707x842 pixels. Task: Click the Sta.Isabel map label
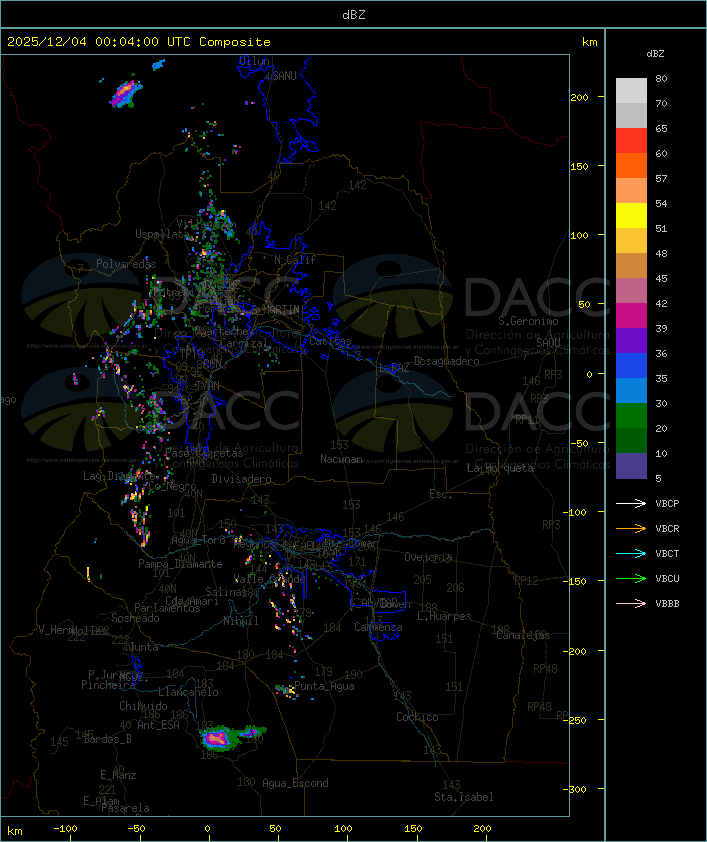point(464,797)
